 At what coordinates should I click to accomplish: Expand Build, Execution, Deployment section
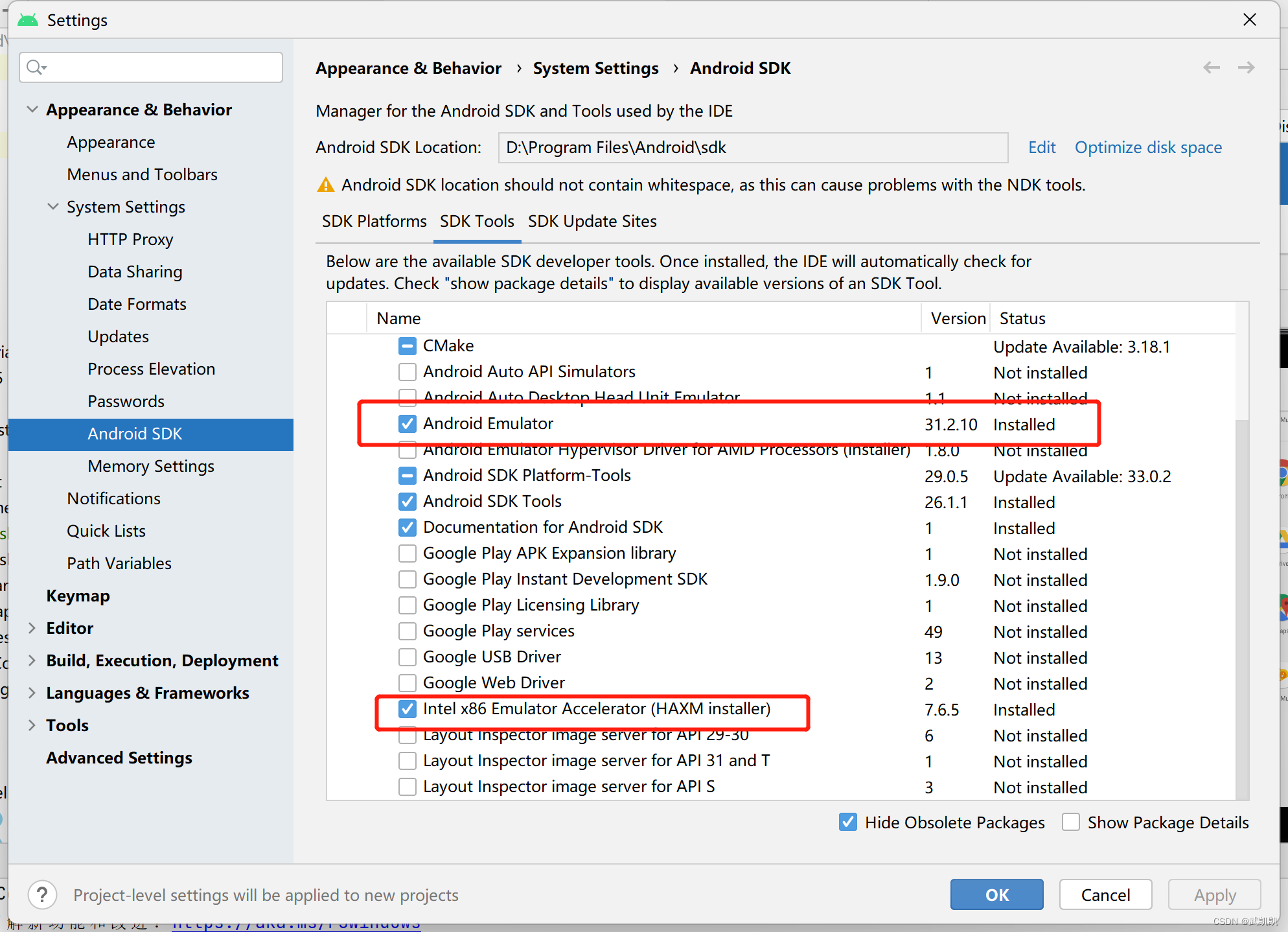(32, 660)
